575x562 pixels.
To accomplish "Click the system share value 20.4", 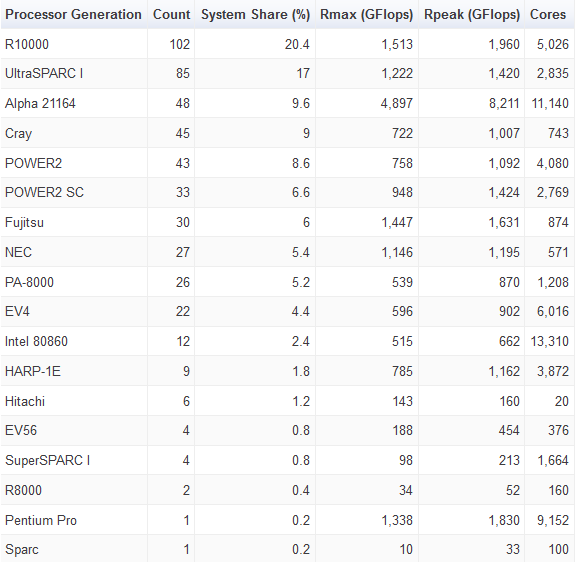I will (x=297, y=44).
